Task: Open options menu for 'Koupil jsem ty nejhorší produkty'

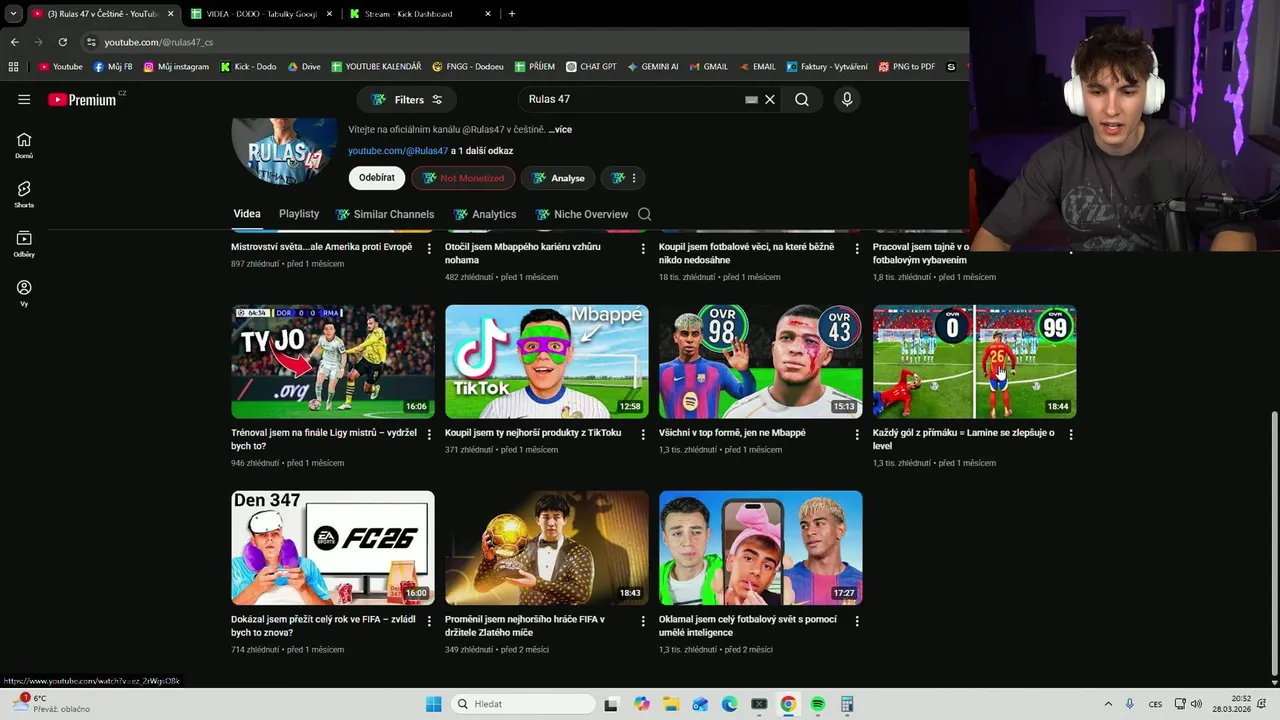Action: coord(643,434)
